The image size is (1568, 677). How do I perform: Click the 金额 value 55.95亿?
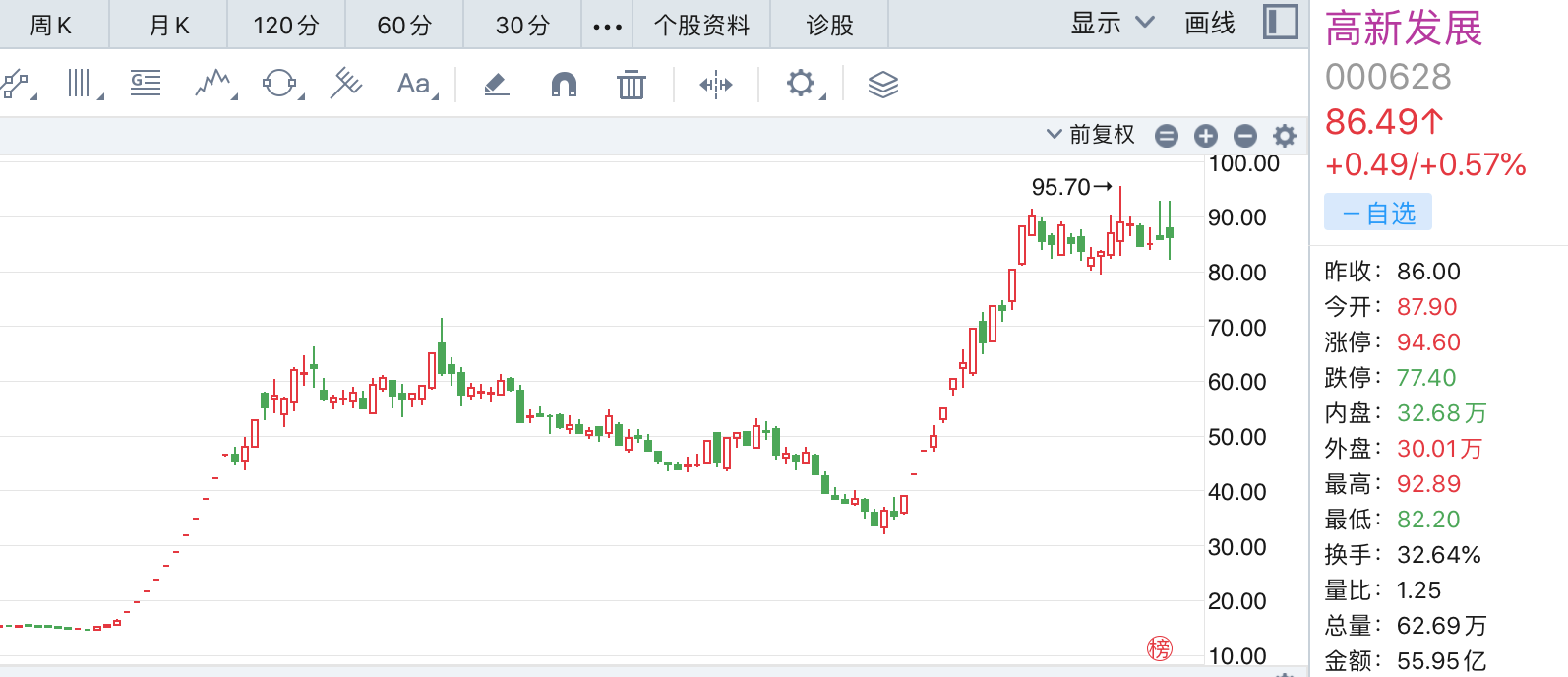point(1441,661)
